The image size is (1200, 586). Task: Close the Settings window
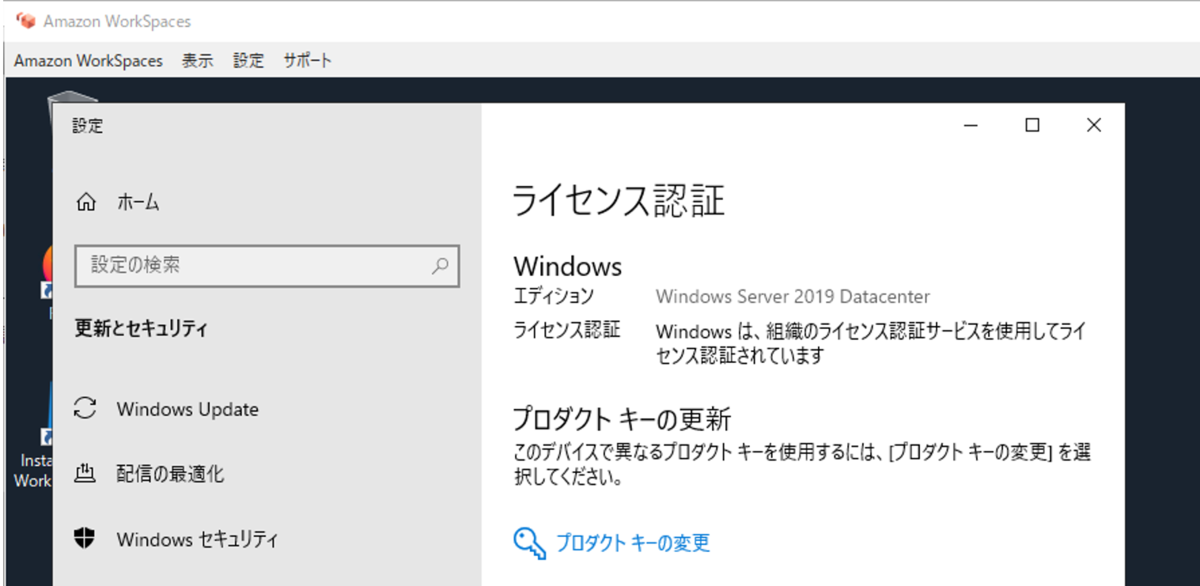(1094, 125)
